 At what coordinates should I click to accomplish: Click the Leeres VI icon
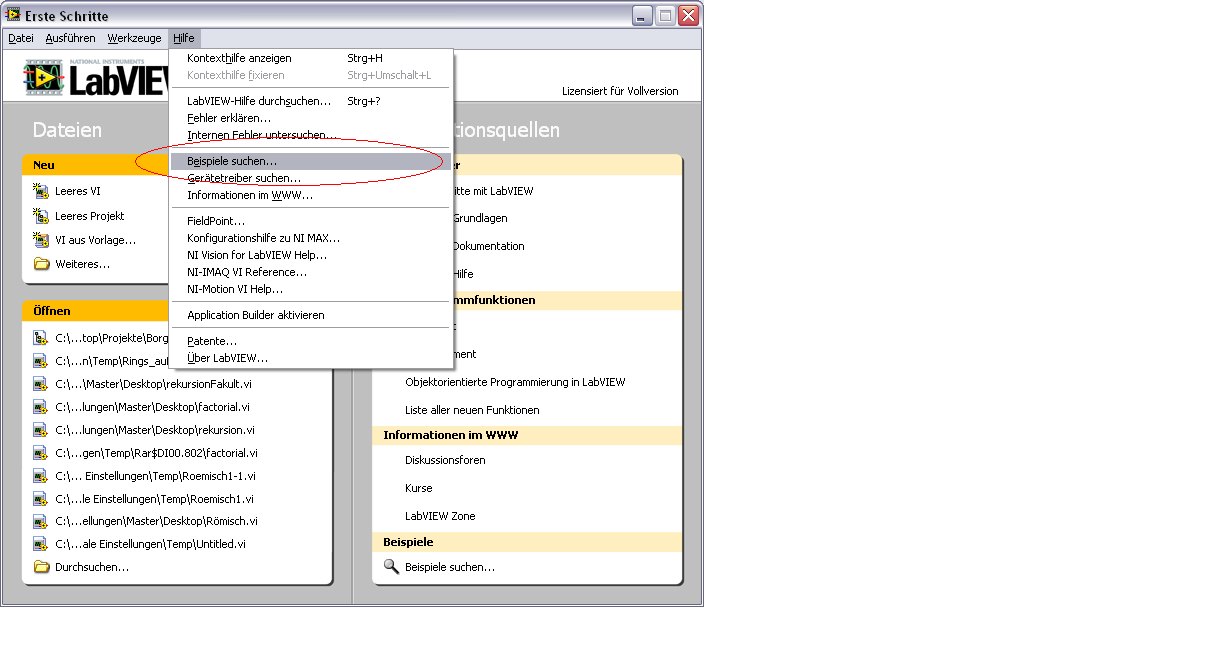pos(41,191)
